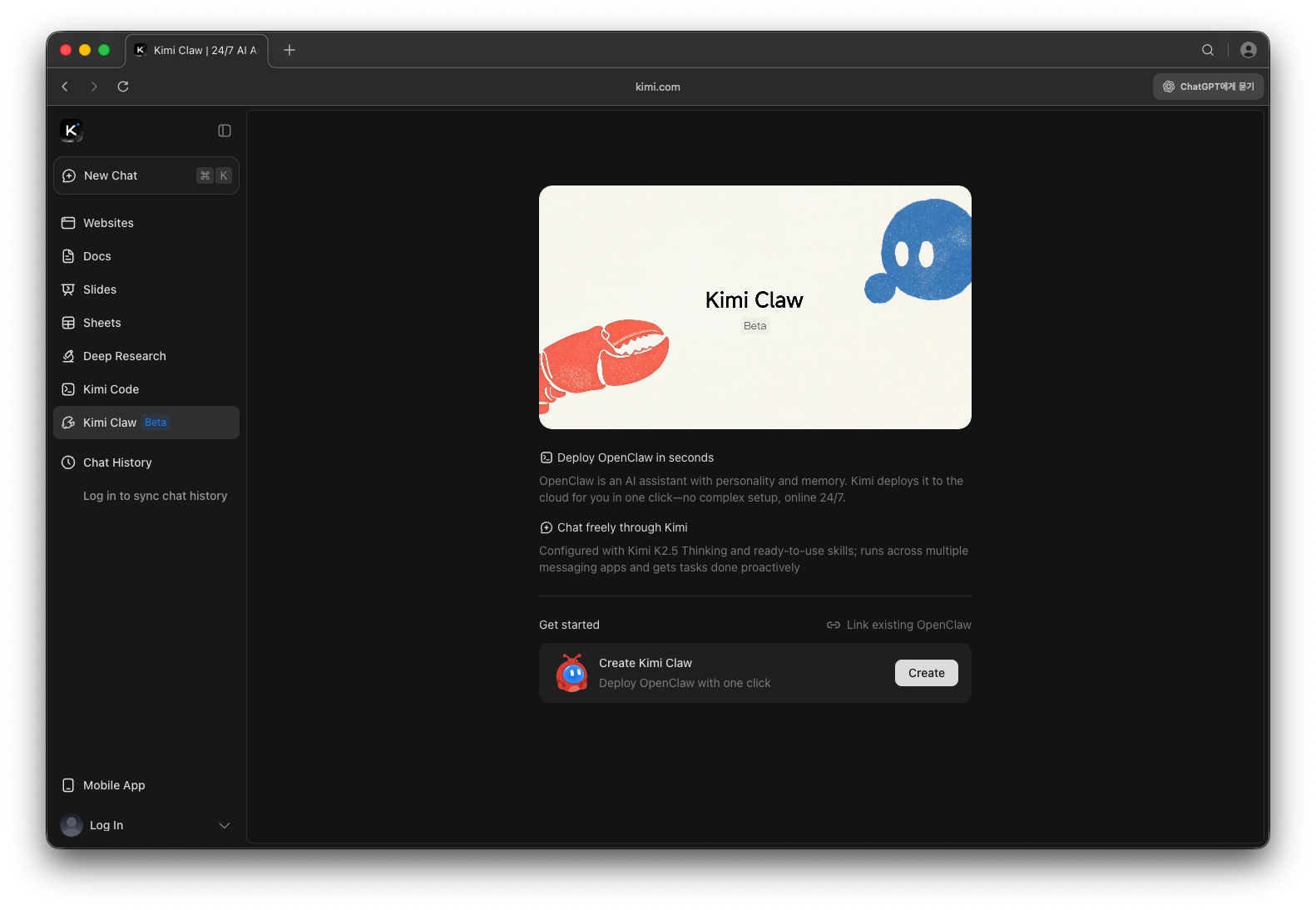
Task: Click the "Get started" label
Action: tap(569, 625)
